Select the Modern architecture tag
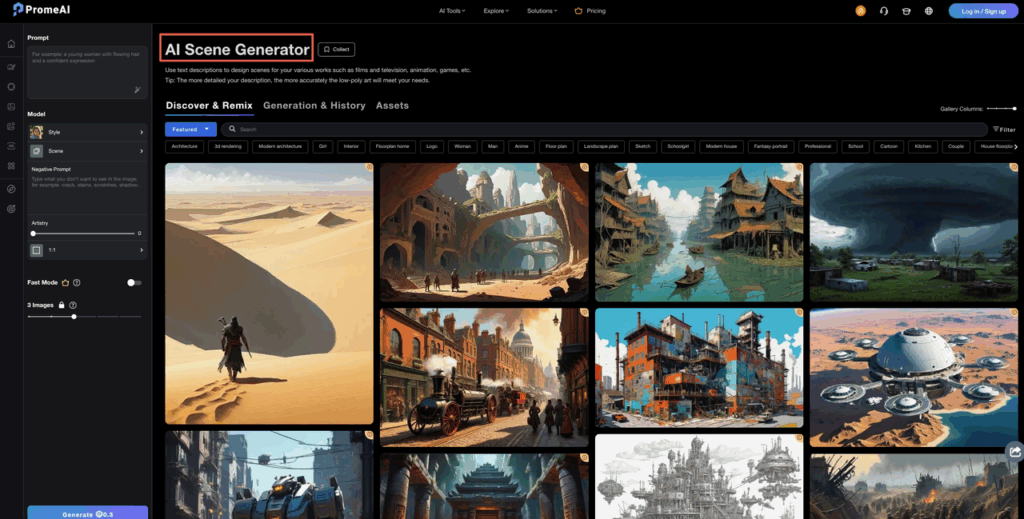Image resolution: width=1024 pixels, height=519 pixels. click(280, 146)
